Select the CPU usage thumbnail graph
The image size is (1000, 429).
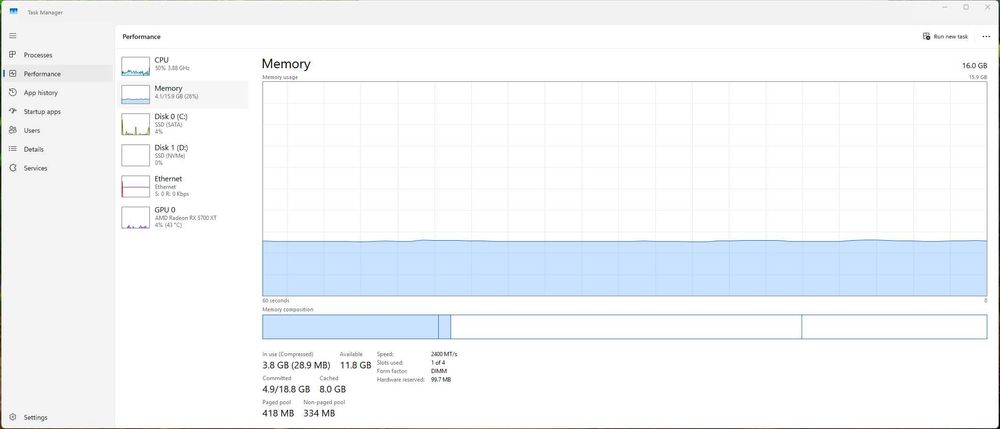pyautogui.click(x=135, y=66)
